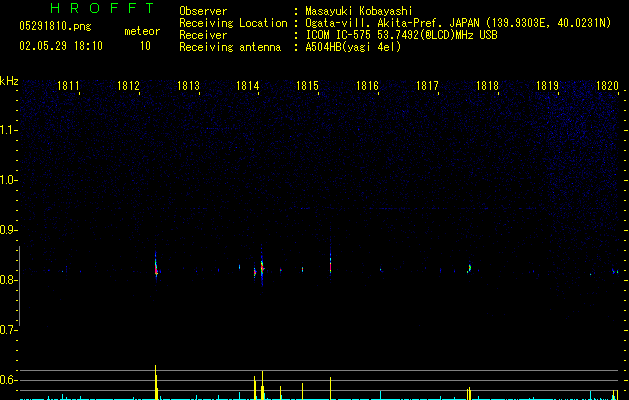The image size is (629, 400).
Task: Click antenna value A504HB(yagi 4el)
Action: click(x=353, y=47)
